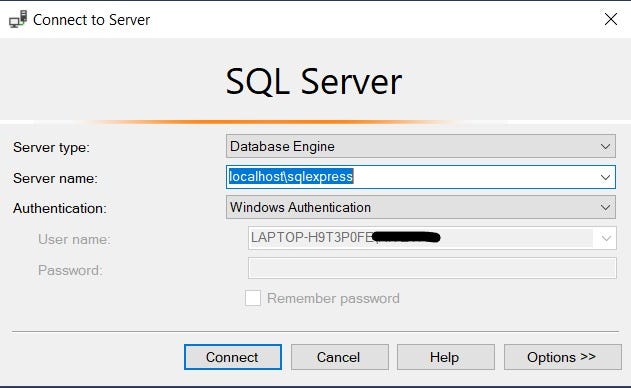Click the Server type label
Screen dimensions: 631x388
(x=52, y=147)
